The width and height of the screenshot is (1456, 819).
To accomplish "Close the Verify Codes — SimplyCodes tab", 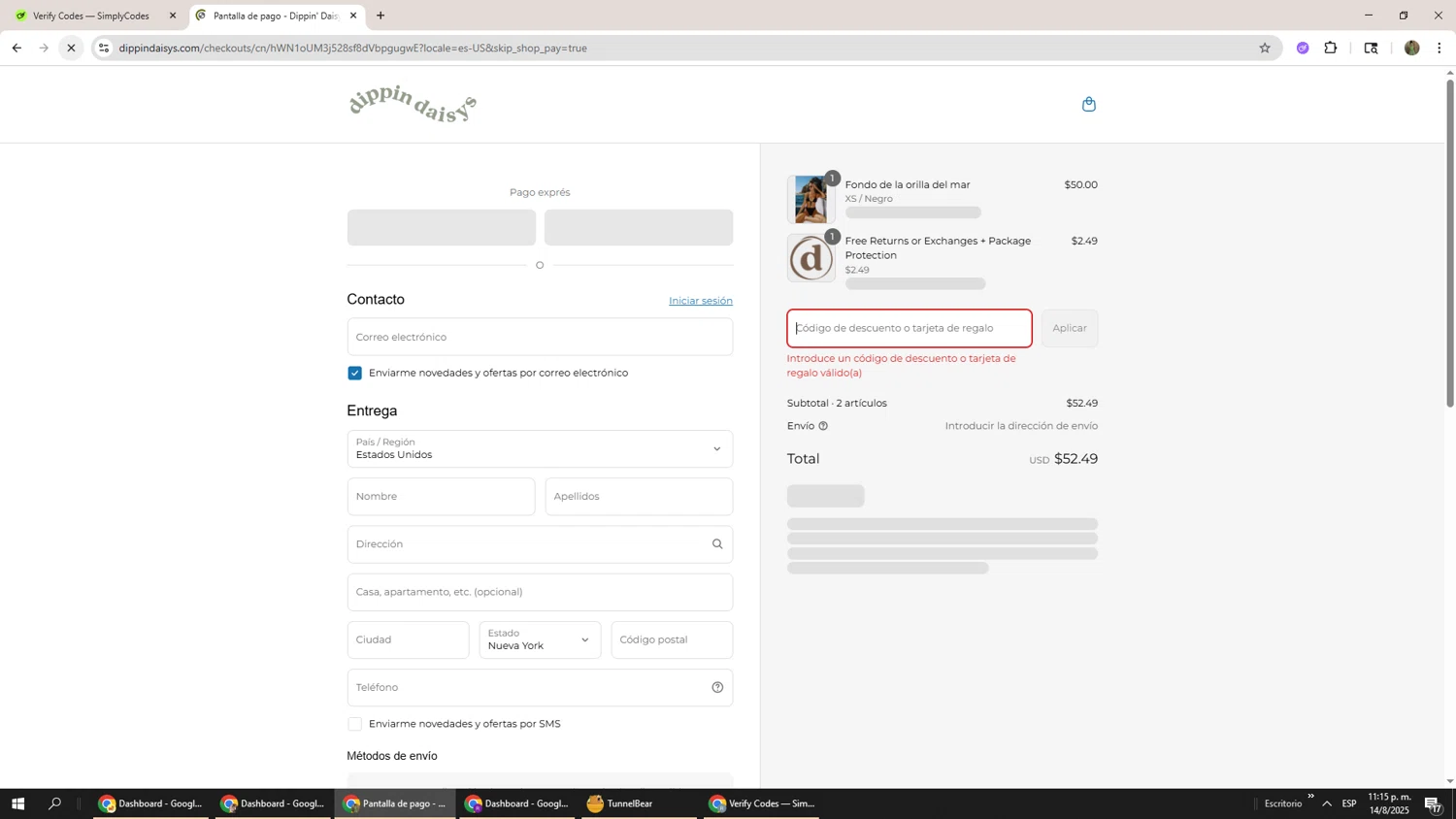I will [173, 16].
